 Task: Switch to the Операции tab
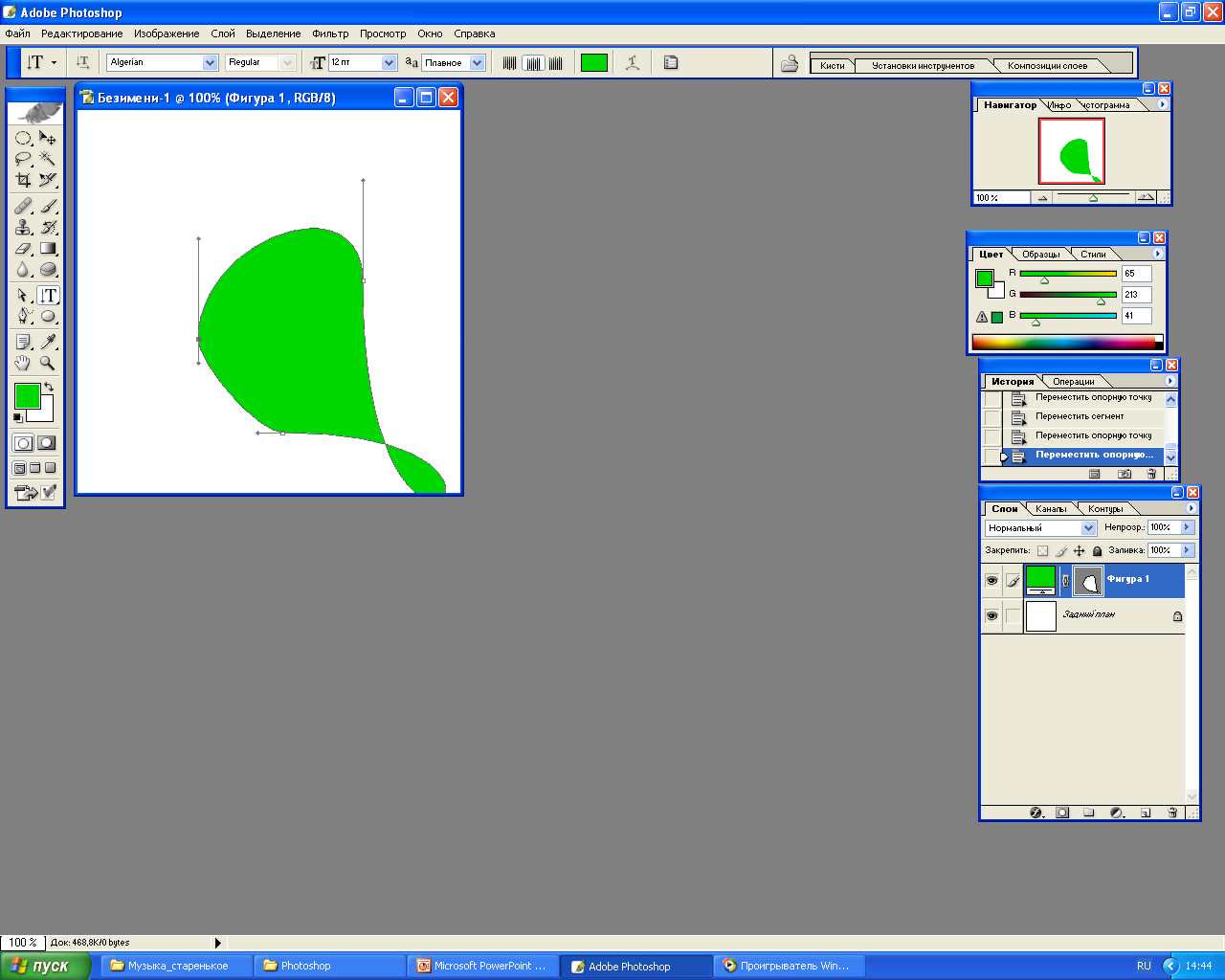1073,382
